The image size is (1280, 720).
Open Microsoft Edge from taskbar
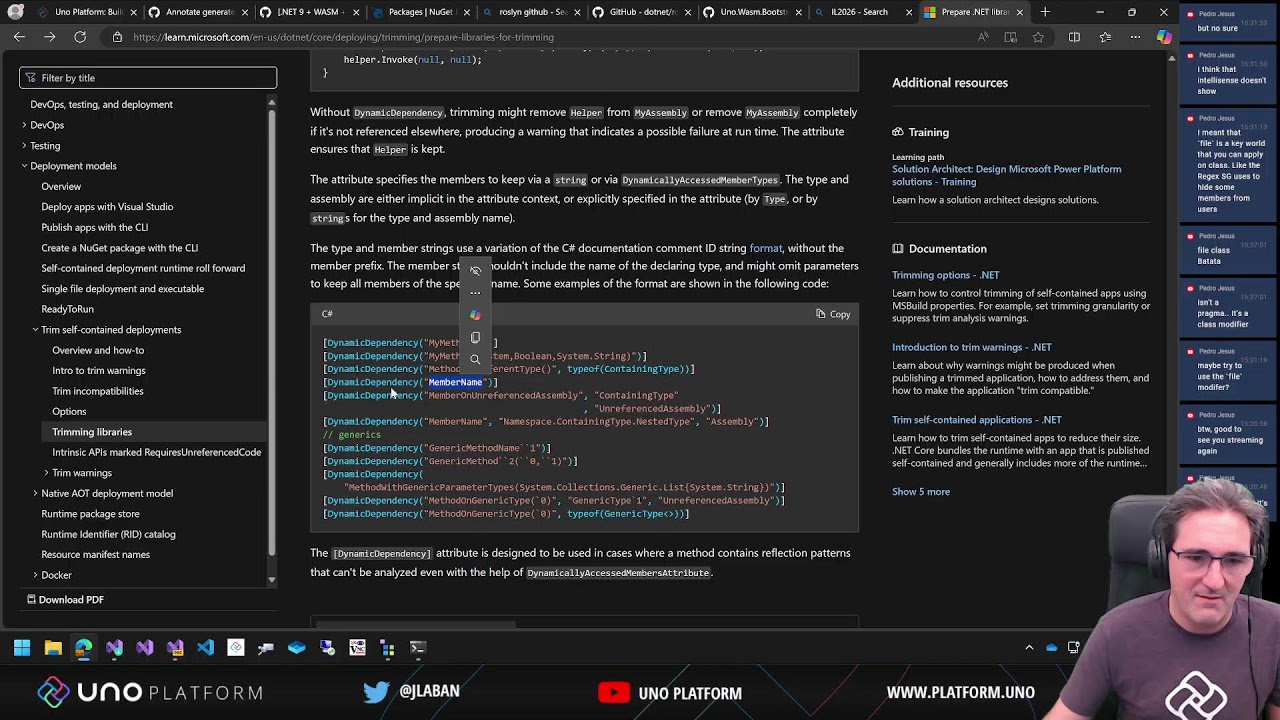(x=84, y=648)
